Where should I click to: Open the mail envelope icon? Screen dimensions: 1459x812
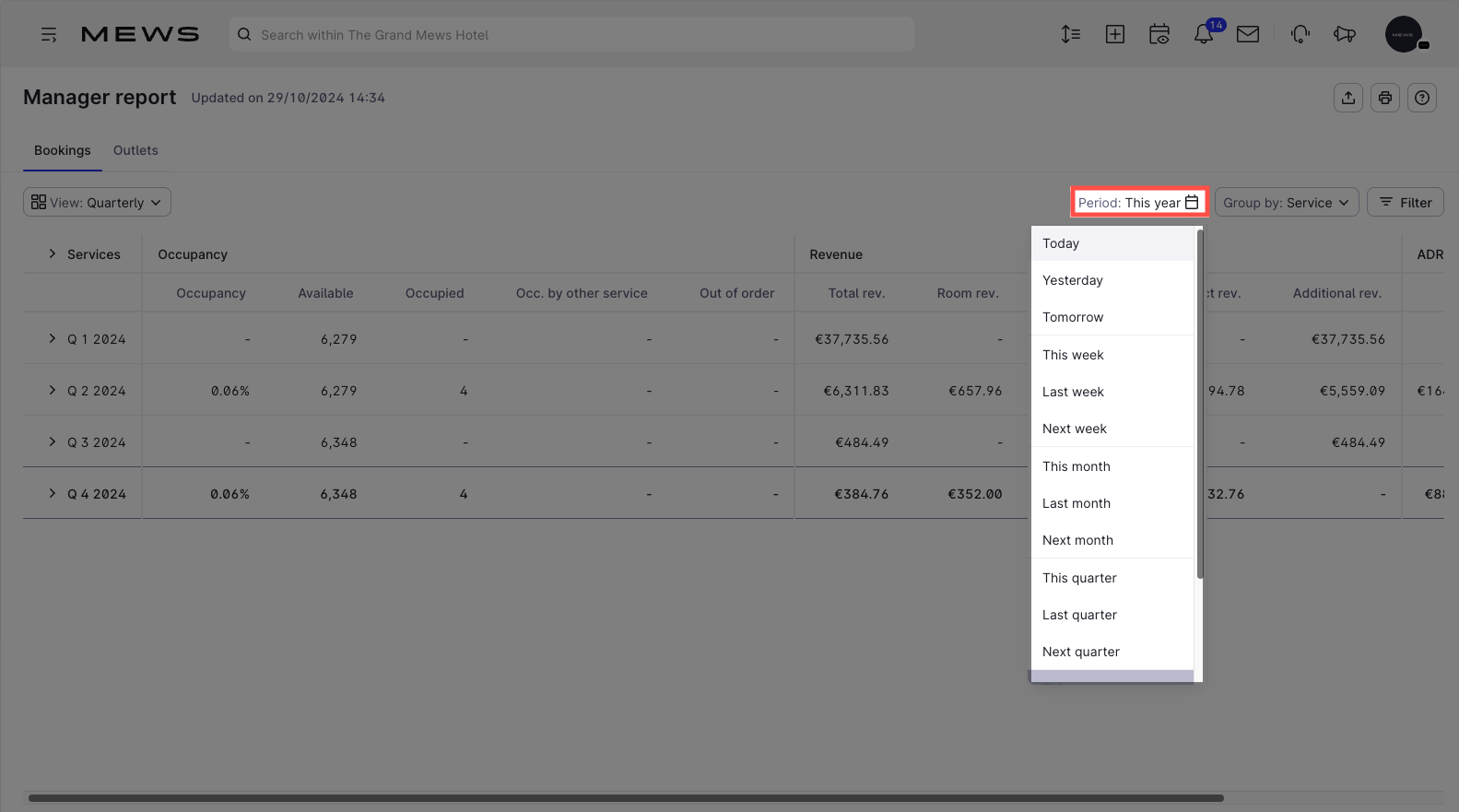click(x=1247, y=35)
